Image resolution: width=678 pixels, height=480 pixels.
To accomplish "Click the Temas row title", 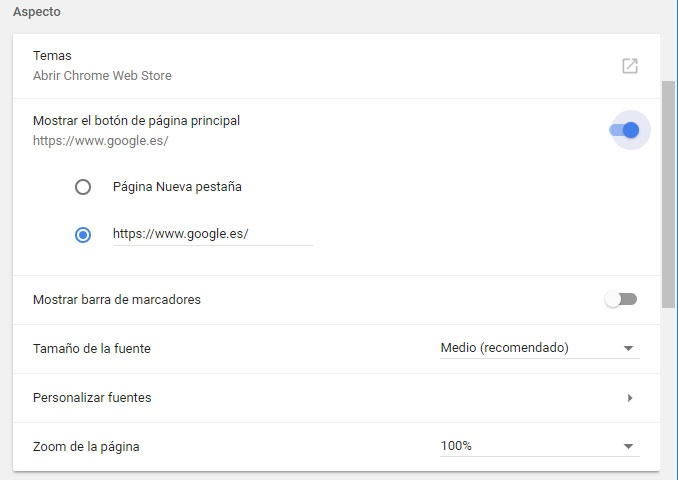I will tap(52, 56).
